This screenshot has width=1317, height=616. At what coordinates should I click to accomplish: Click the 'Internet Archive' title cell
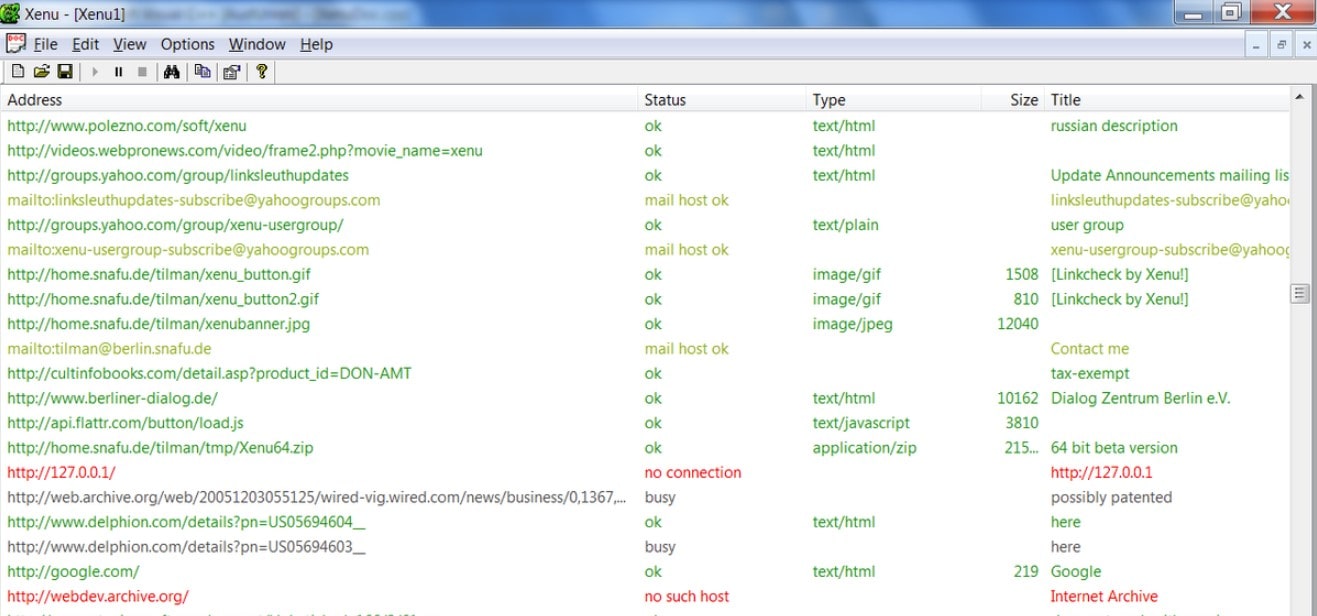(1104, 596)
